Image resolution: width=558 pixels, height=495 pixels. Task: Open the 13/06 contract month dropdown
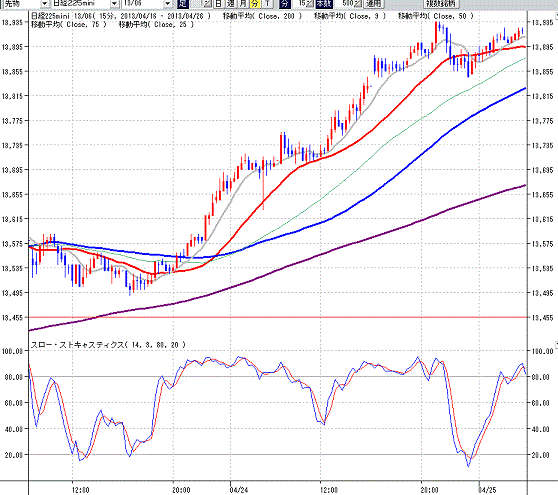pyautogui.click(x=168, y=4)
